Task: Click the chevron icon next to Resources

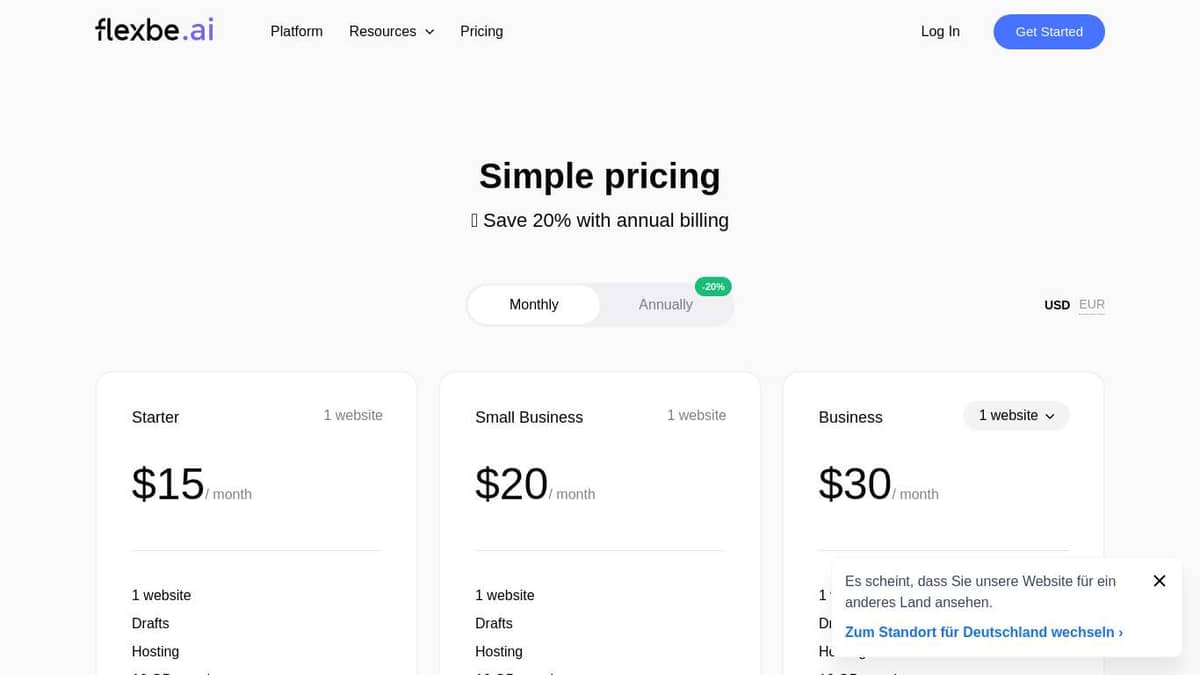Action: [430, 31]
